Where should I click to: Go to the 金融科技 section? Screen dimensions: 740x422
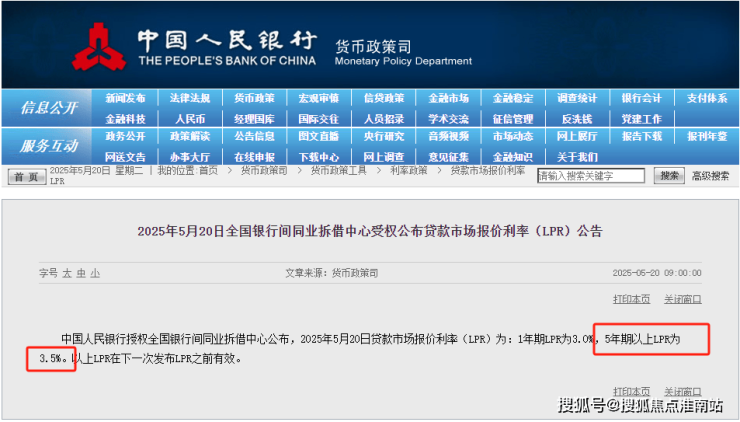point(125,119)
